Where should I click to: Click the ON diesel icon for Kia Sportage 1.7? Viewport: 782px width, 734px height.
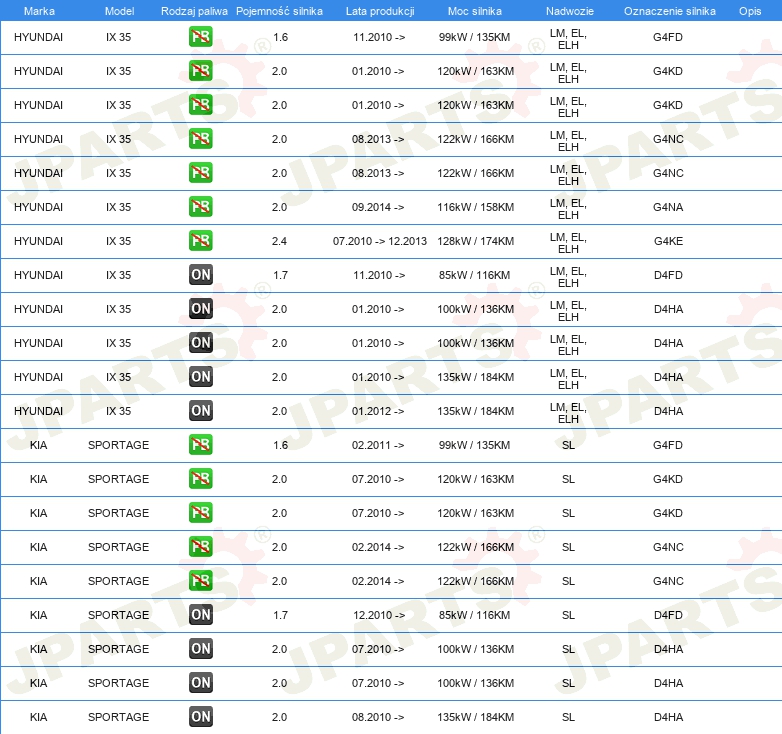tap(200, 615)
